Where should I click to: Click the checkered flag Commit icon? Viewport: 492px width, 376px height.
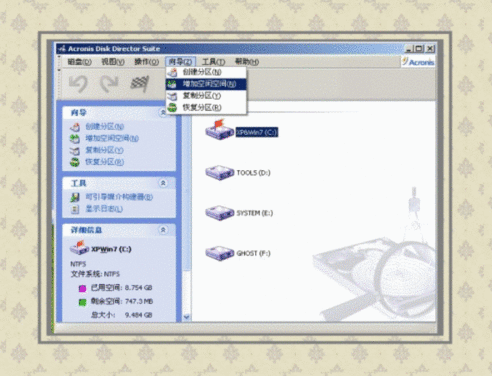click(139, 84)
